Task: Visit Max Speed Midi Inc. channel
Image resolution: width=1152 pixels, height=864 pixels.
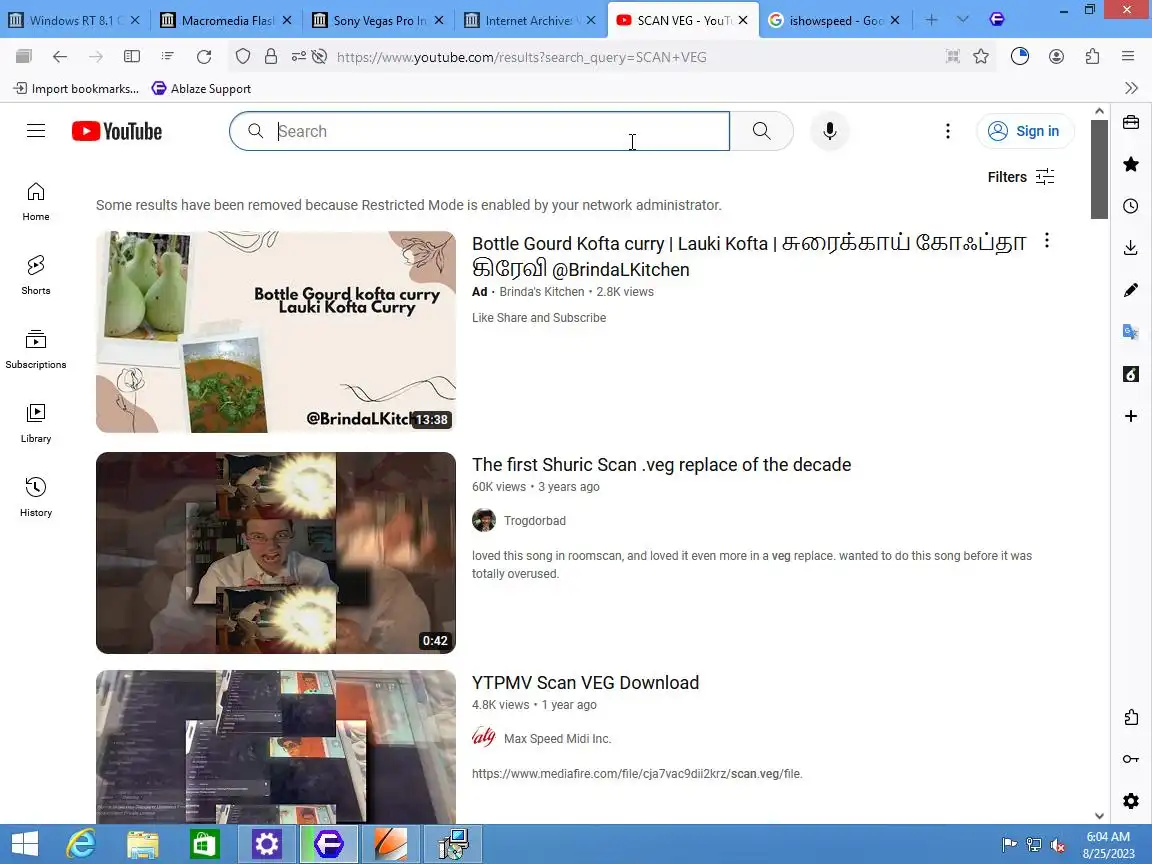Action: pyautogui.click(x=557, y=738)
